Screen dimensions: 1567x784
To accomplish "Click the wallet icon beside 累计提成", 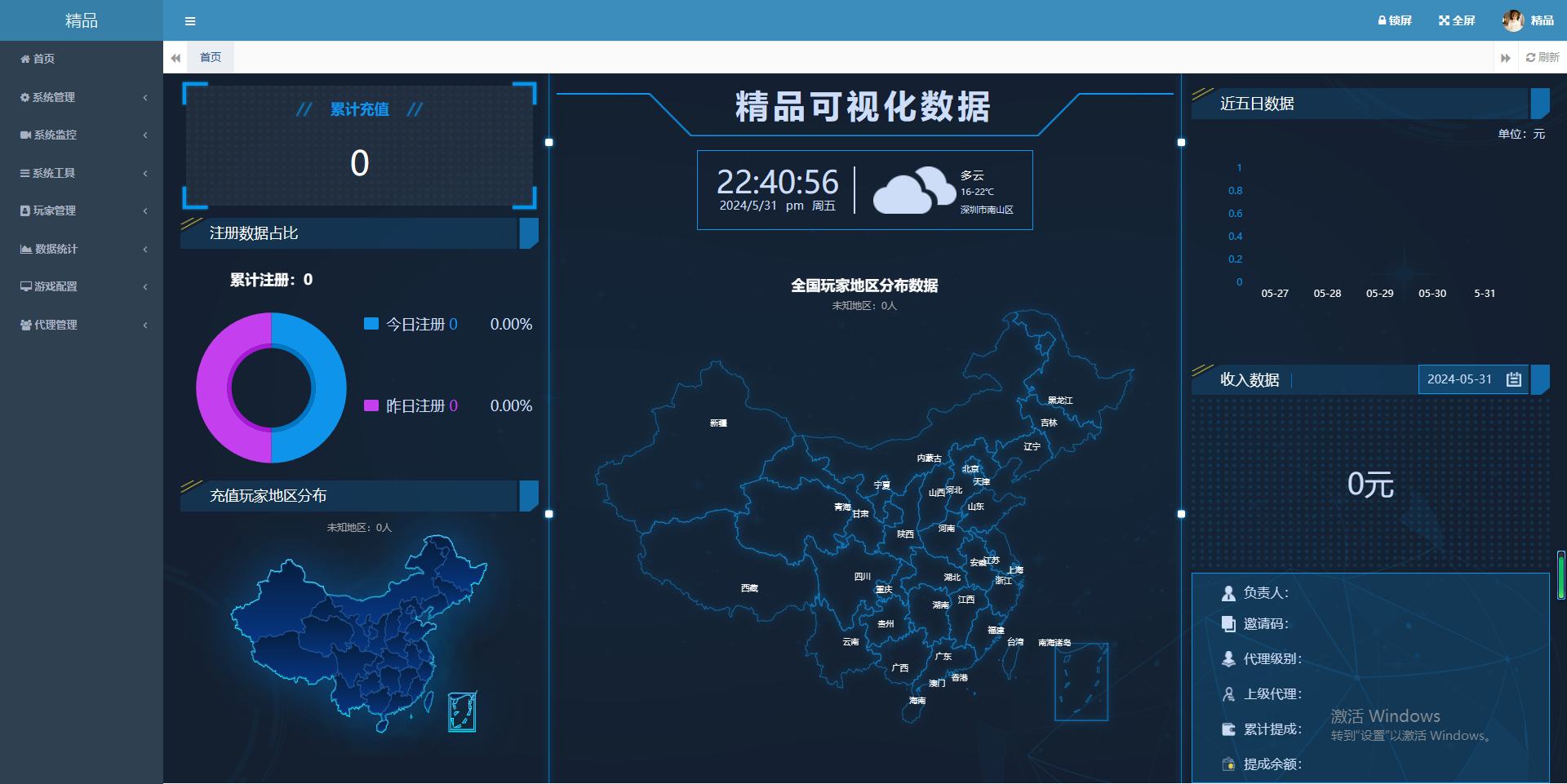I will [1228, 729].
